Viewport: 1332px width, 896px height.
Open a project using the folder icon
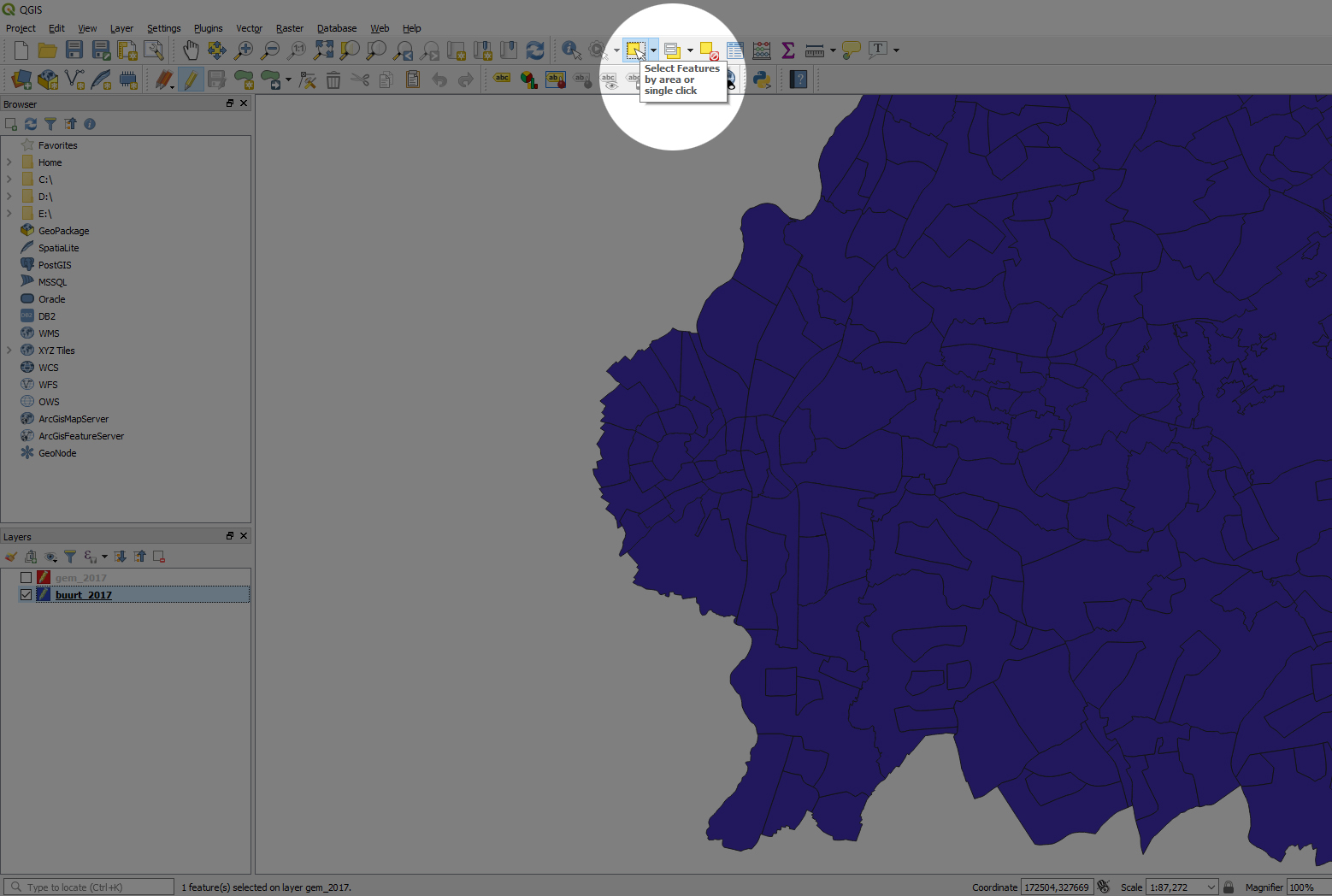pyautogui.click(x=48, y=50)
